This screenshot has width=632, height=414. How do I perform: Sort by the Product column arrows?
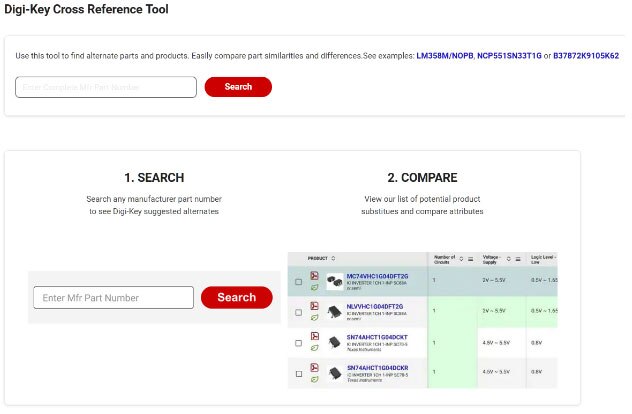tap(333, 258)
